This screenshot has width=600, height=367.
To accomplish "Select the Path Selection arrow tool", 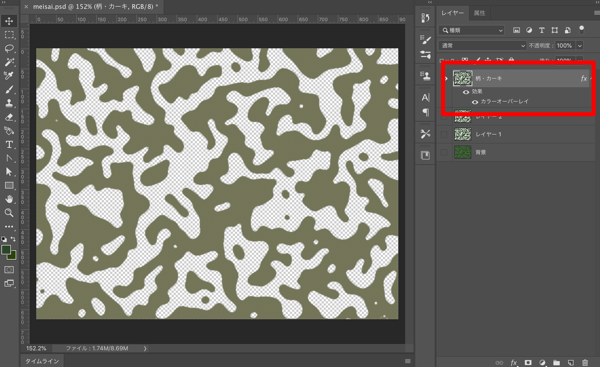I will tap(9, 172).
